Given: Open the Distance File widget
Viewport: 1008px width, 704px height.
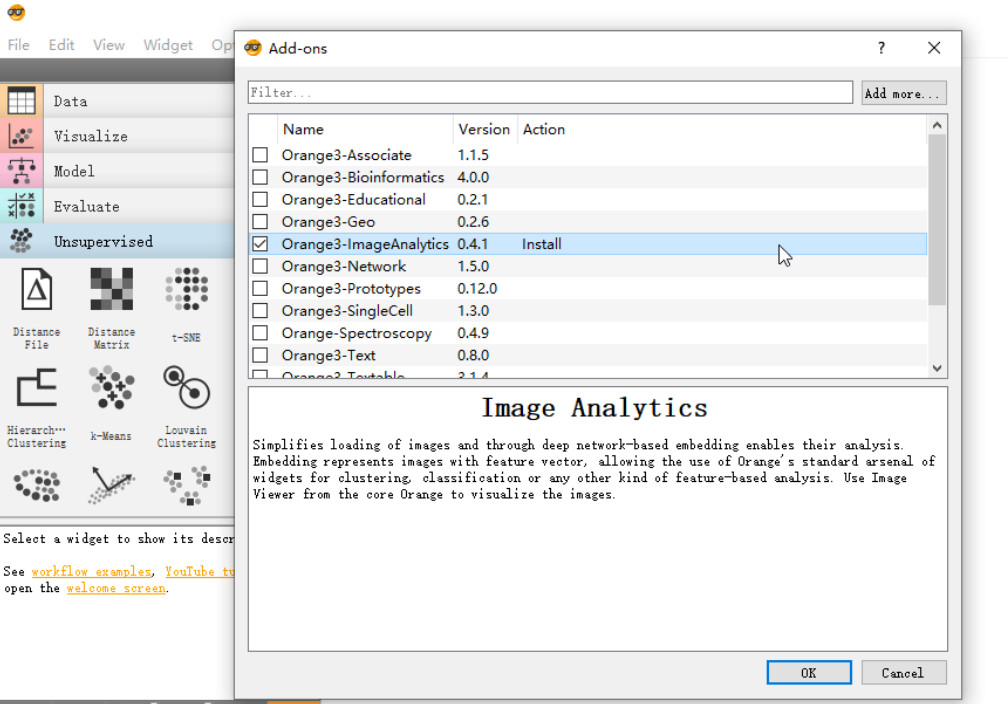Looking at the screenshot, I should [37, 307].
